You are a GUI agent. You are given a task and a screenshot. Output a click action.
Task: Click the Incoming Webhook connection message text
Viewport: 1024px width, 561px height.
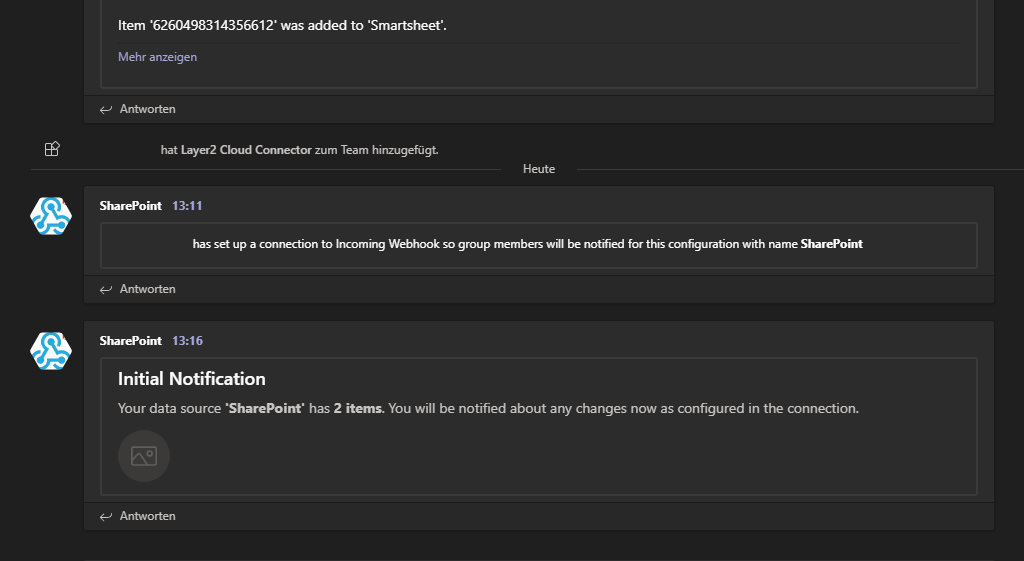pos(527,244)
